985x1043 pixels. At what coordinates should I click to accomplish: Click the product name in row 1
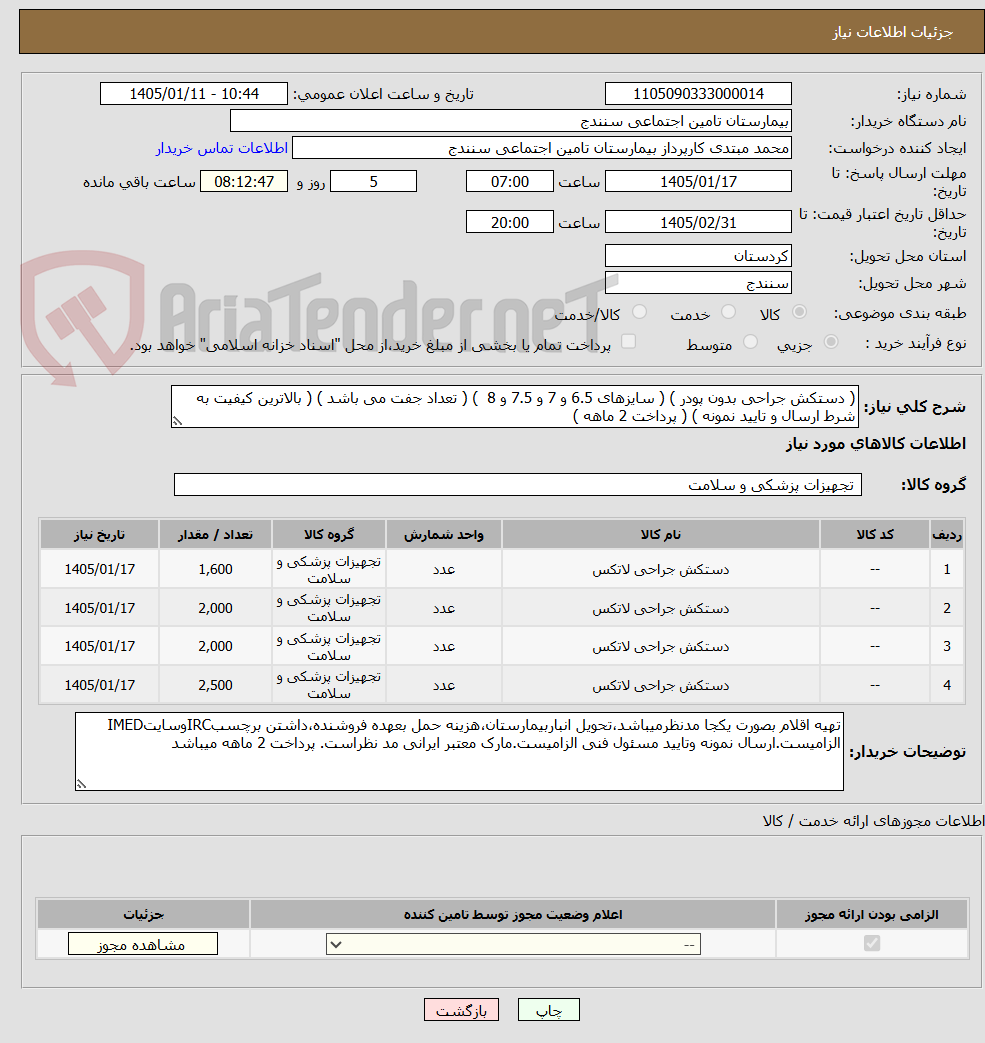point(660,569)
